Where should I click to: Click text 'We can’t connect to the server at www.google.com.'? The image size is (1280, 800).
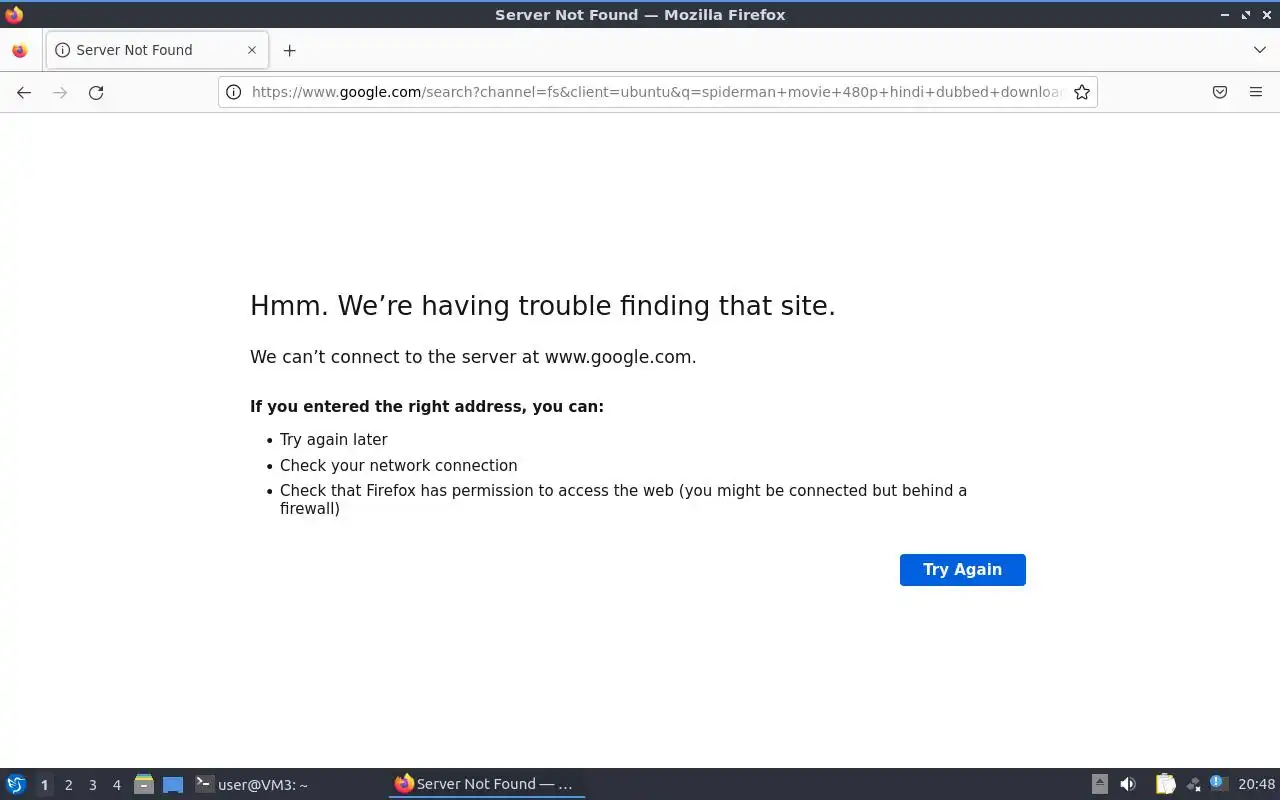[x=473, y=357]
